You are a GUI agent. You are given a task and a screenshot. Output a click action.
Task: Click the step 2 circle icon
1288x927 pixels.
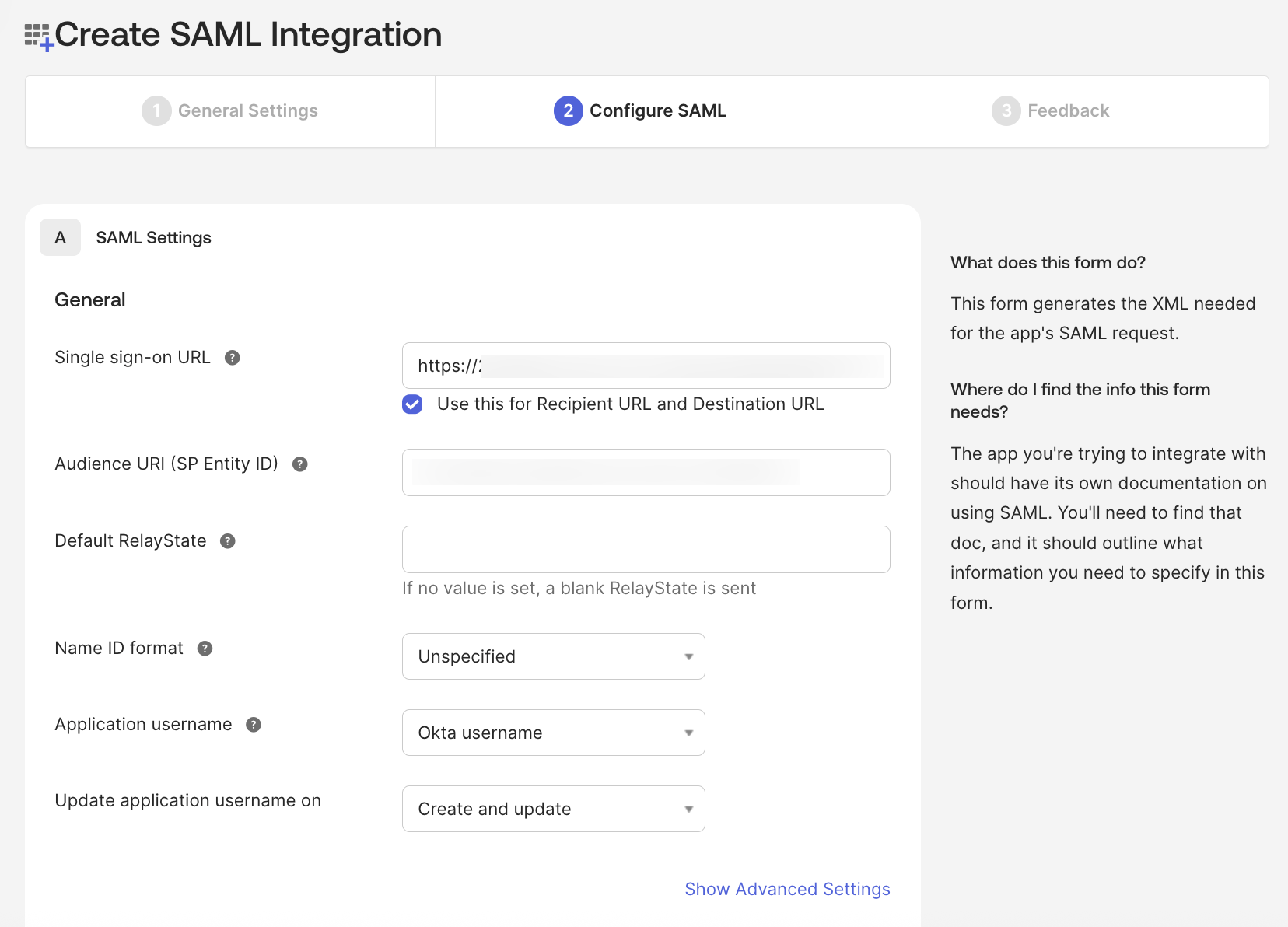click(568, 110)
